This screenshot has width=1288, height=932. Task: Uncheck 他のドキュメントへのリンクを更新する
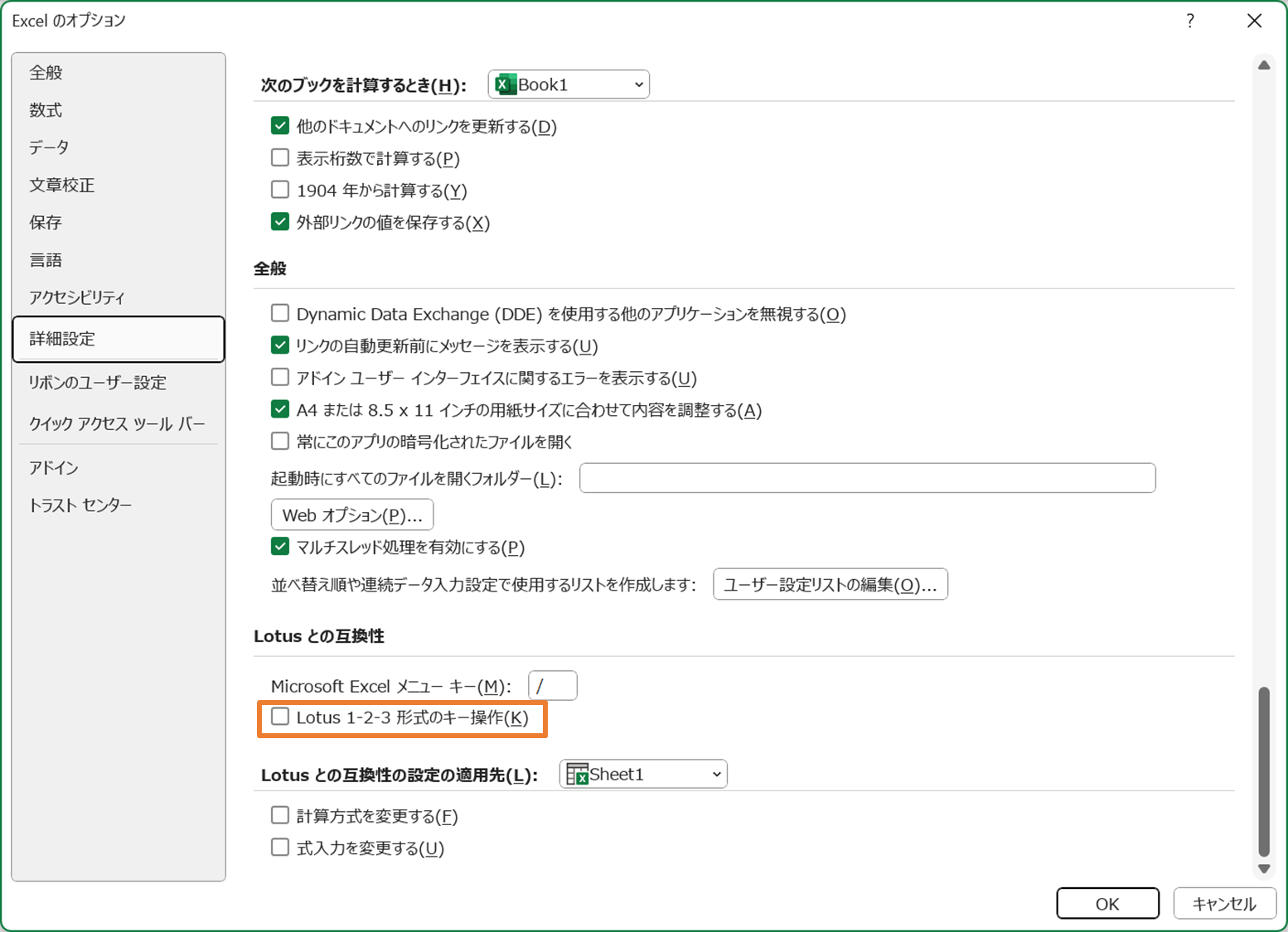coord(280,126)
